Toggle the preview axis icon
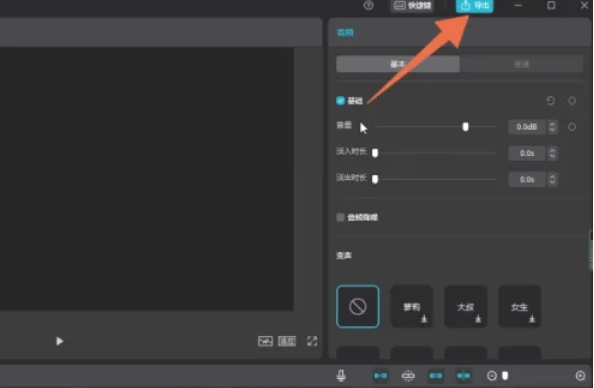The width and height of the screenshot is (594, 388). tap(463, 375)
